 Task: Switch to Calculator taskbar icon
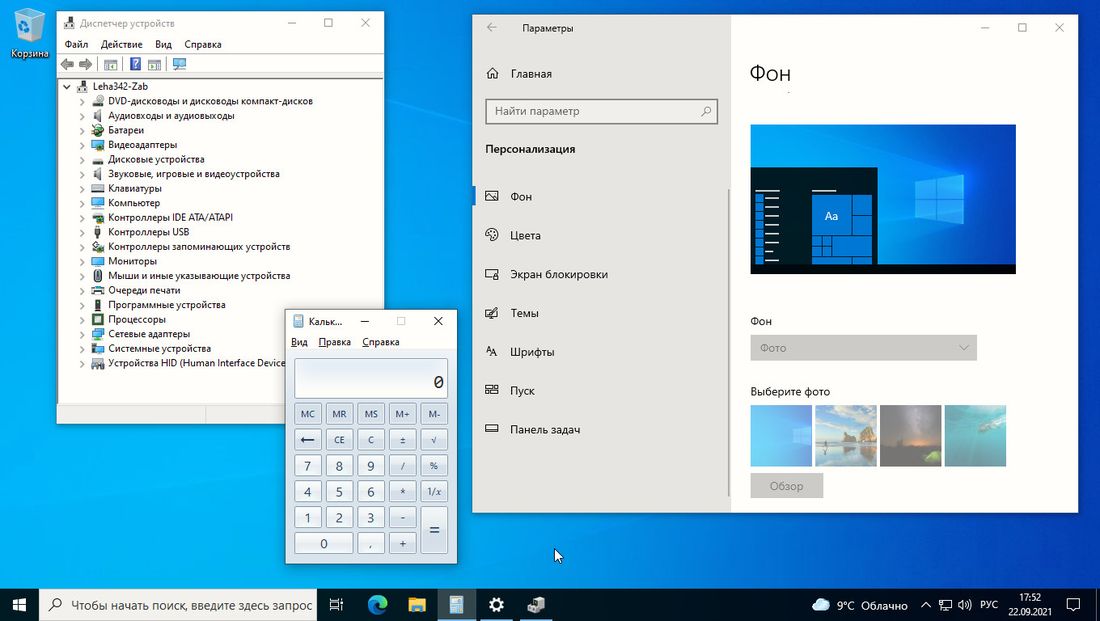(457, 605)
